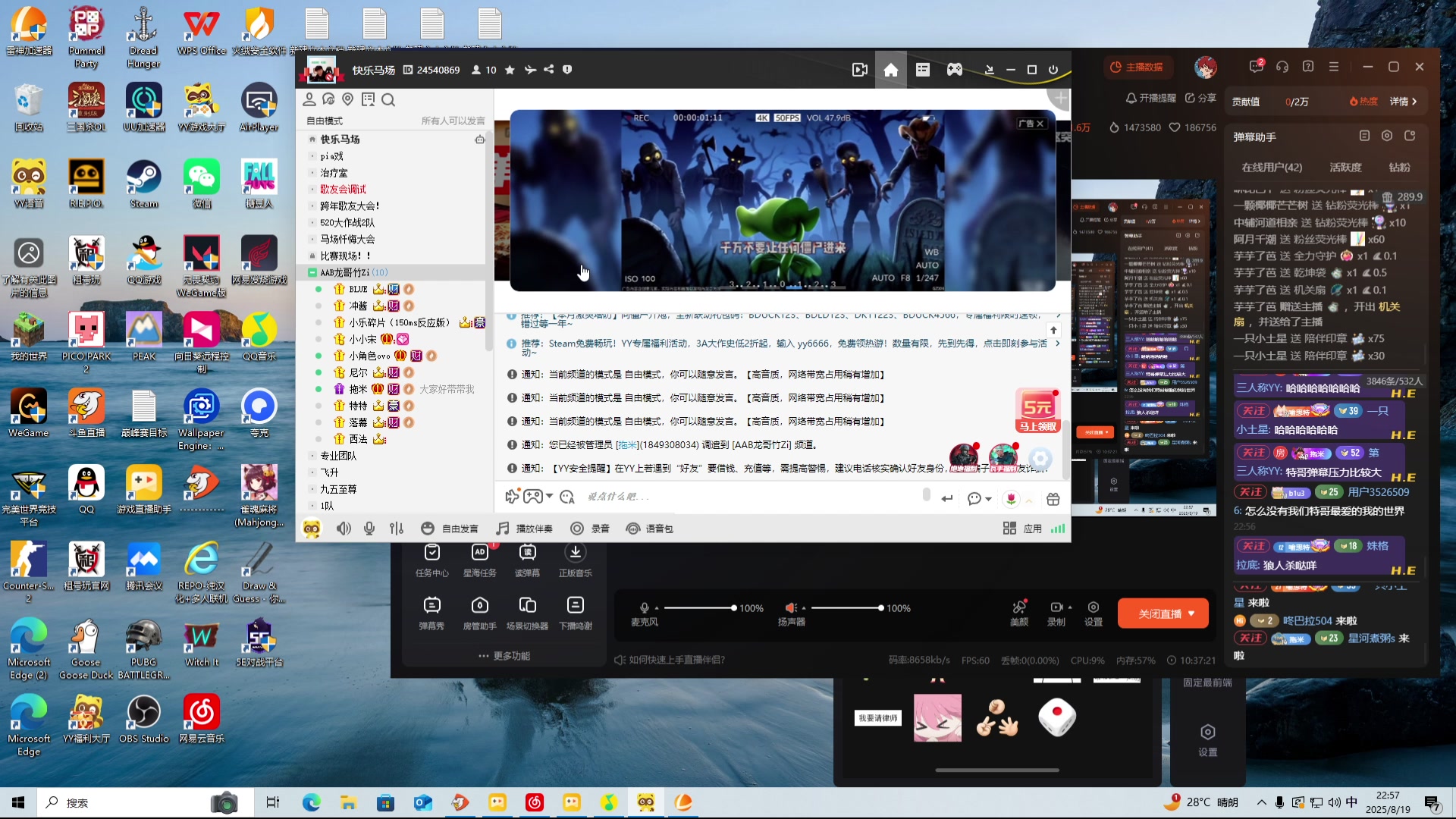Screen dimensions: 1456x819
Task: Toggle 播放伴奏 accompaniment playback
Action: pyautogui.click(x=524, y=529)
